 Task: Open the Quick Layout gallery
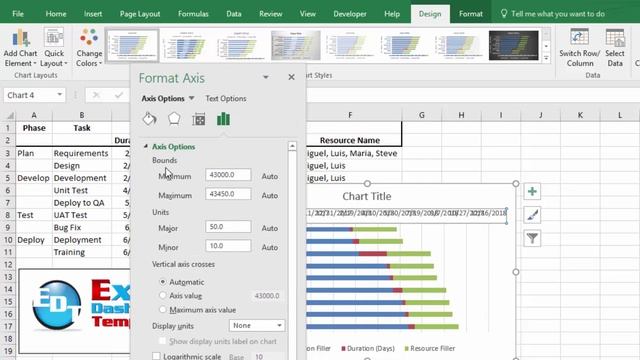[x=54, y=48]
